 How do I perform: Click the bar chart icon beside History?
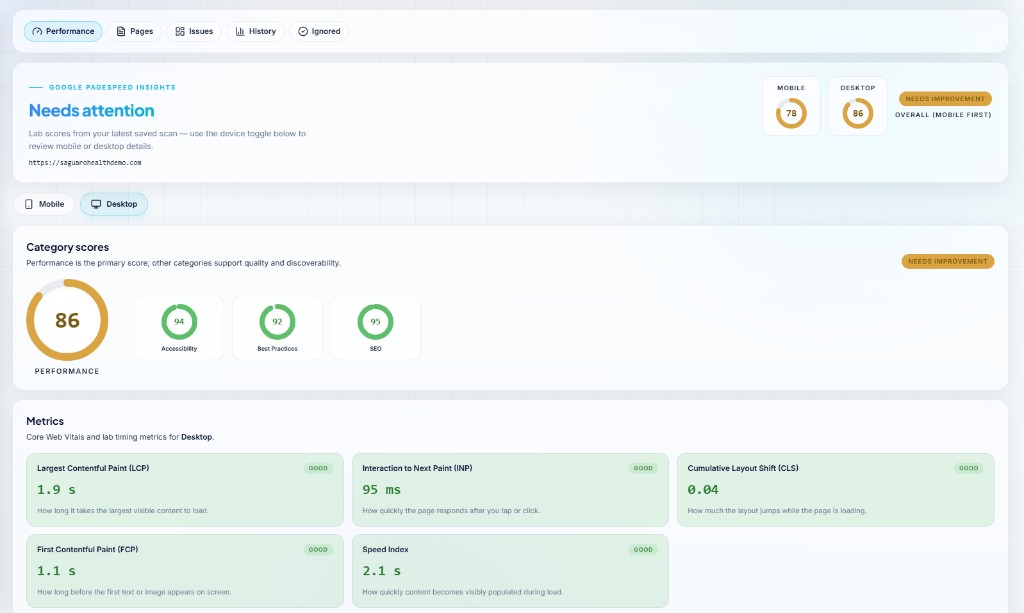pyautogui.click(x=240, y=31)
